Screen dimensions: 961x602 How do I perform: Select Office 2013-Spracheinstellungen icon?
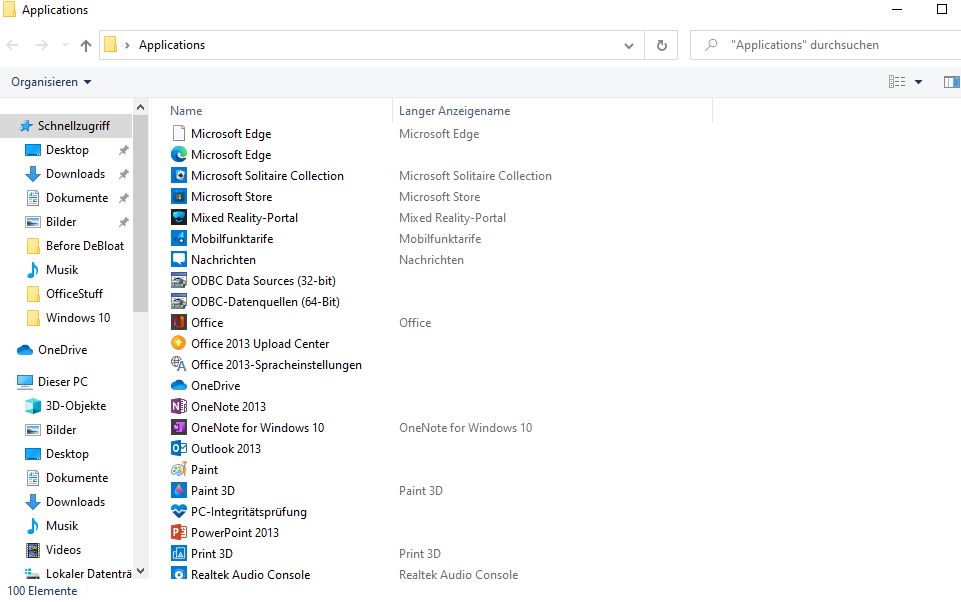tap(178, 364)
